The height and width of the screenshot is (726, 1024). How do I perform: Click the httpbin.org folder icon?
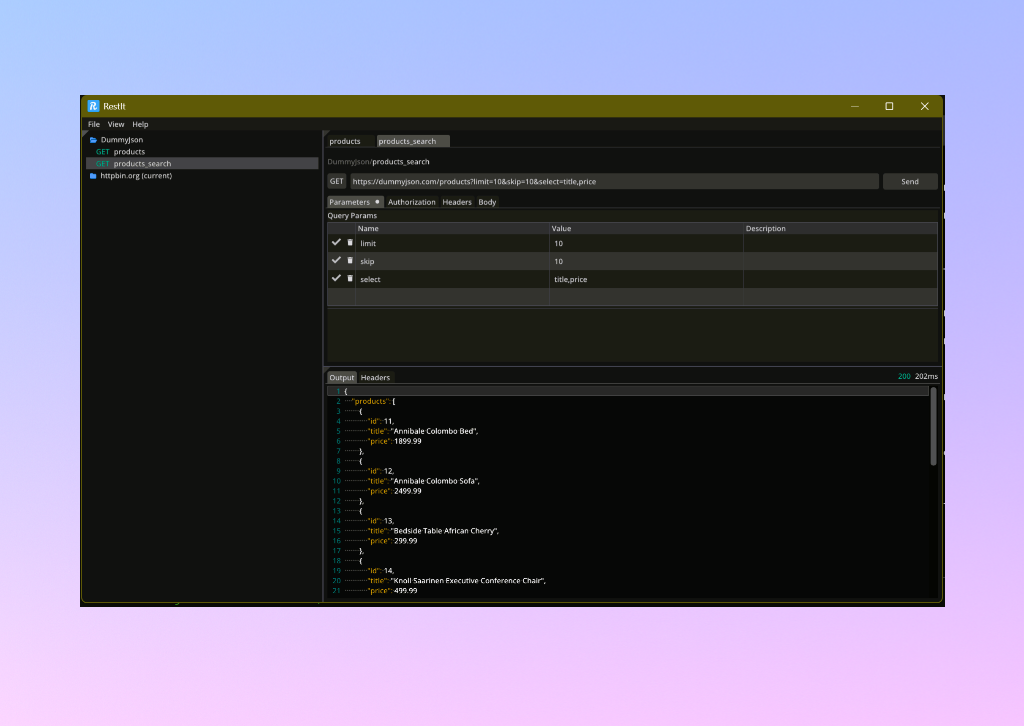(93, 176)
